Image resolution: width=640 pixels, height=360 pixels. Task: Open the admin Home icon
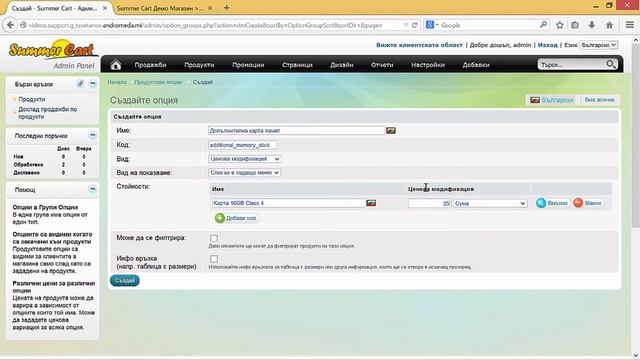click(116, 64)
